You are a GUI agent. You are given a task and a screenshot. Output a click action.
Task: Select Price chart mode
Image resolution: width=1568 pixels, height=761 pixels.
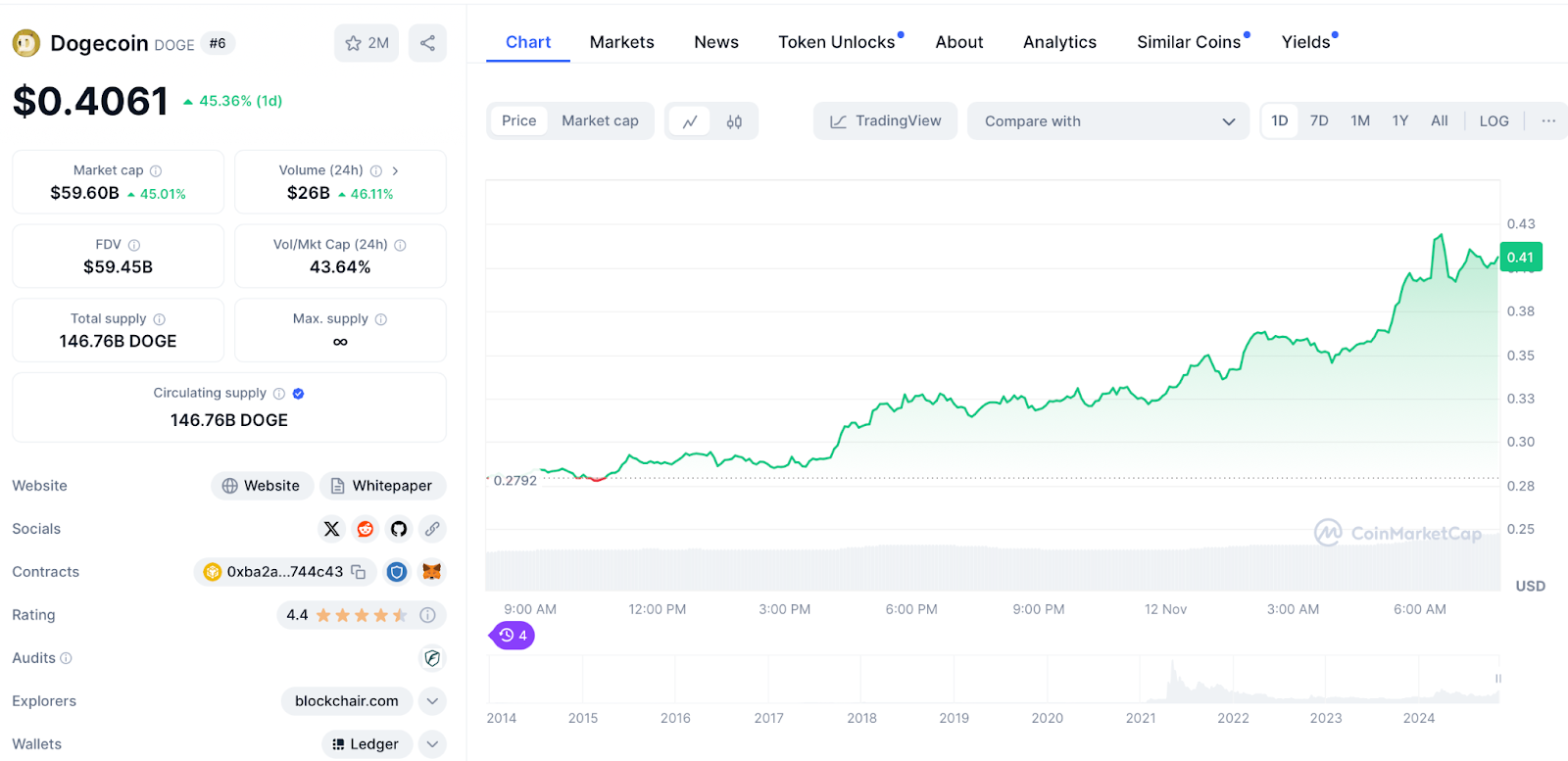519,120
